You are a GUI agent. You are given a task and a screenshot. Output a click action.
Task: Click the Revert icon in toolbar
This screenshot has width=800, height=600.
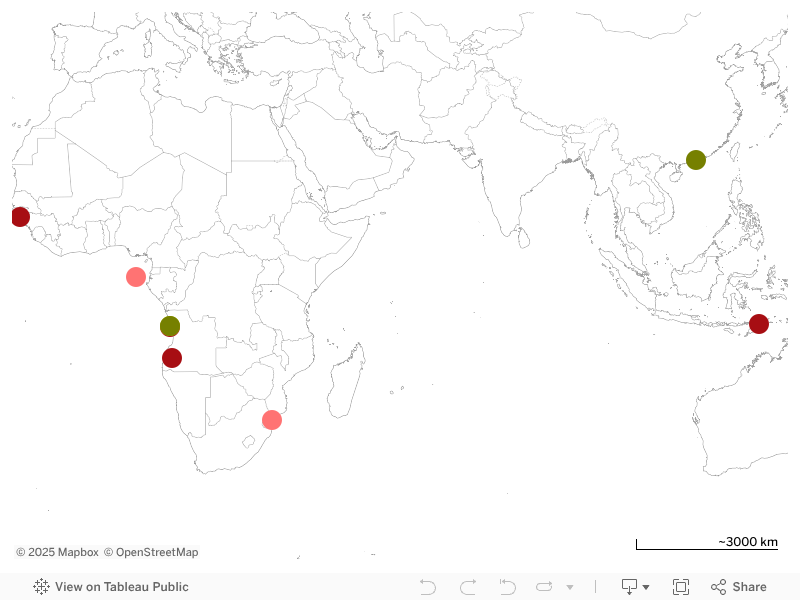tap(507, 587)
